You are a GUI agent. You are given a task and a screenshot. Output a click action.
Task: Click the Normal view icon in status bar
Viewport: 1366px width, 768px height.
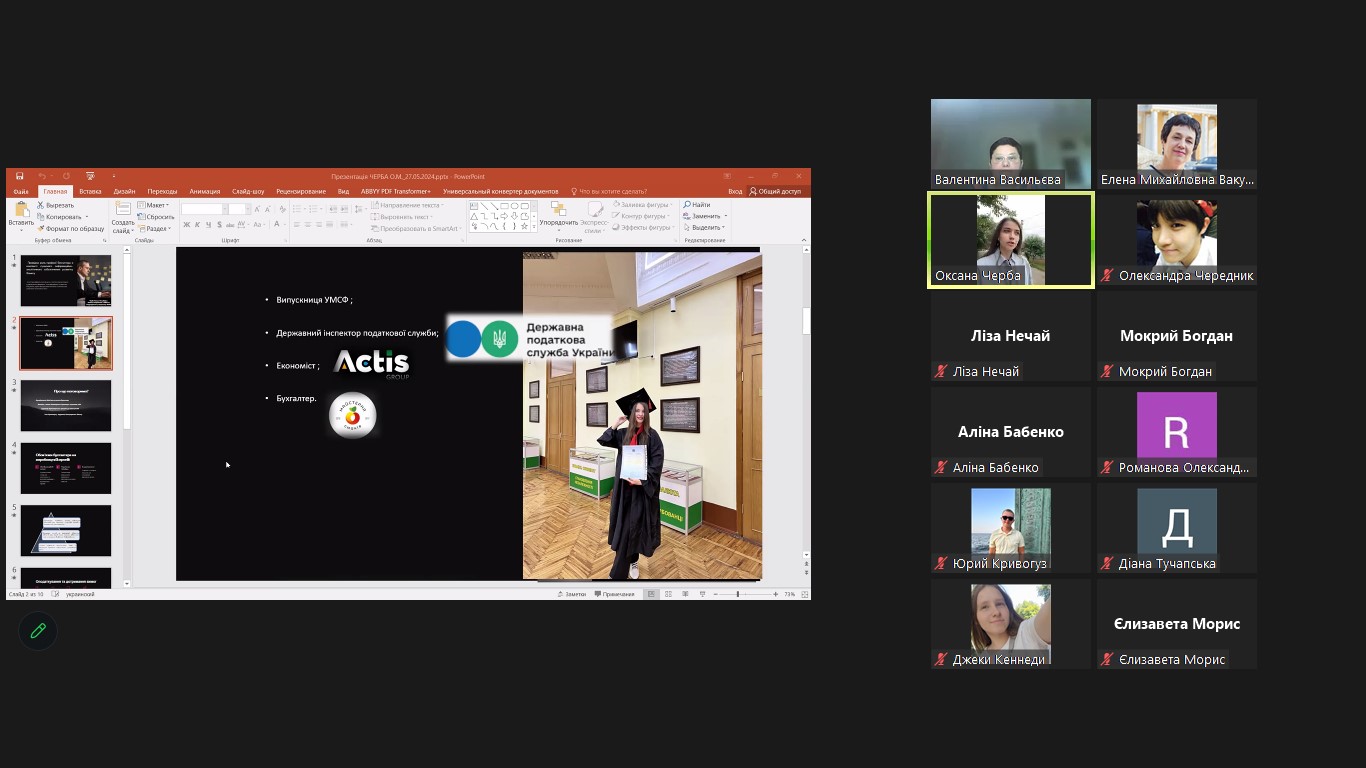(x=651, y=594)
